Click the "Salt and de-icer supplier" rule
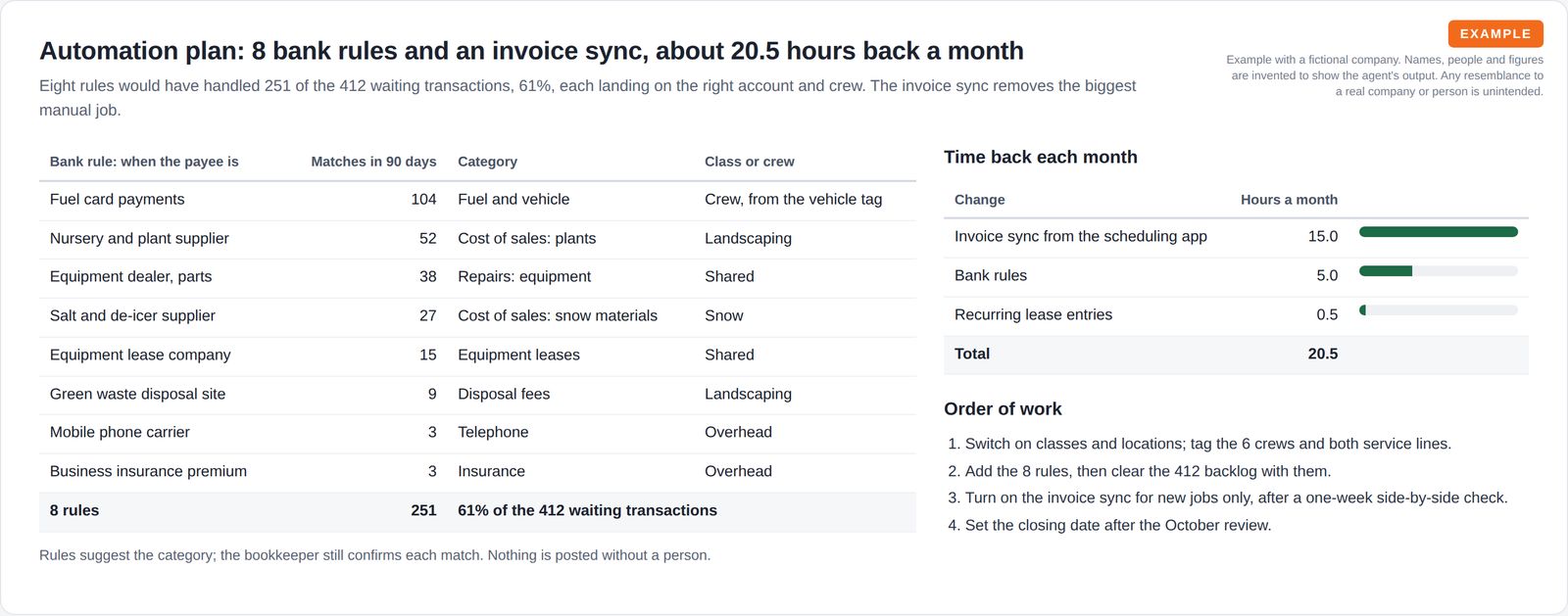Image resolution: width=1568 pixels, height=616 pixels. coord(132,315)
